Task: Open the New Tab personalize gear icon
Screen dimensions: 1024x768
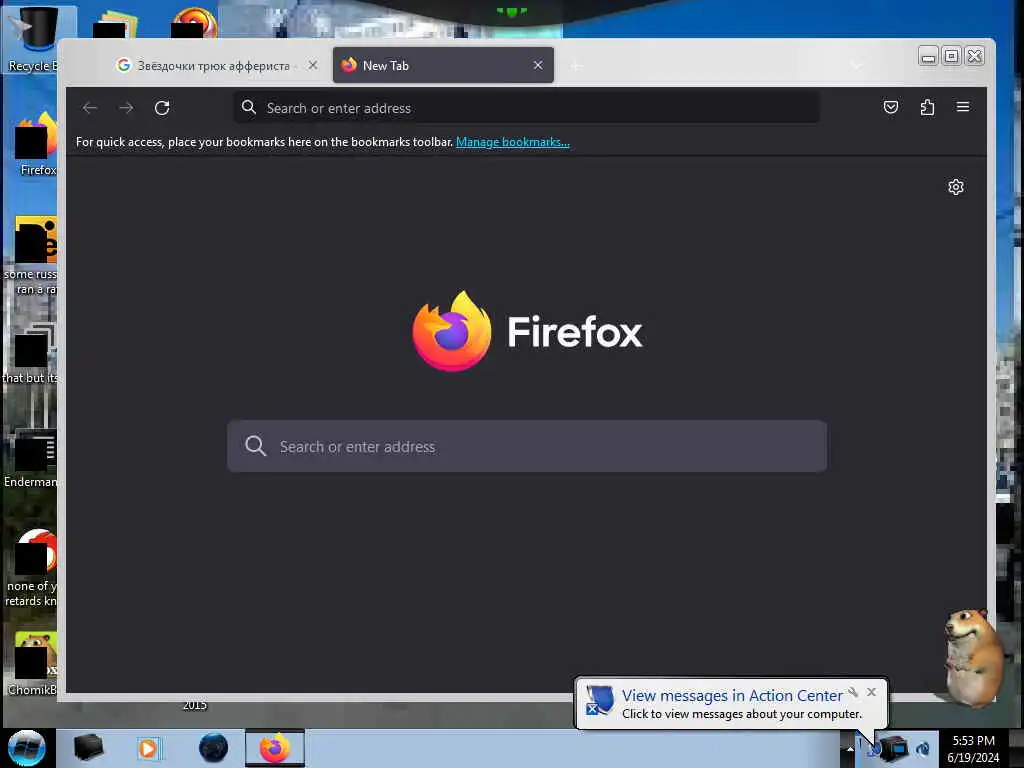Action: tap(955, 187)
